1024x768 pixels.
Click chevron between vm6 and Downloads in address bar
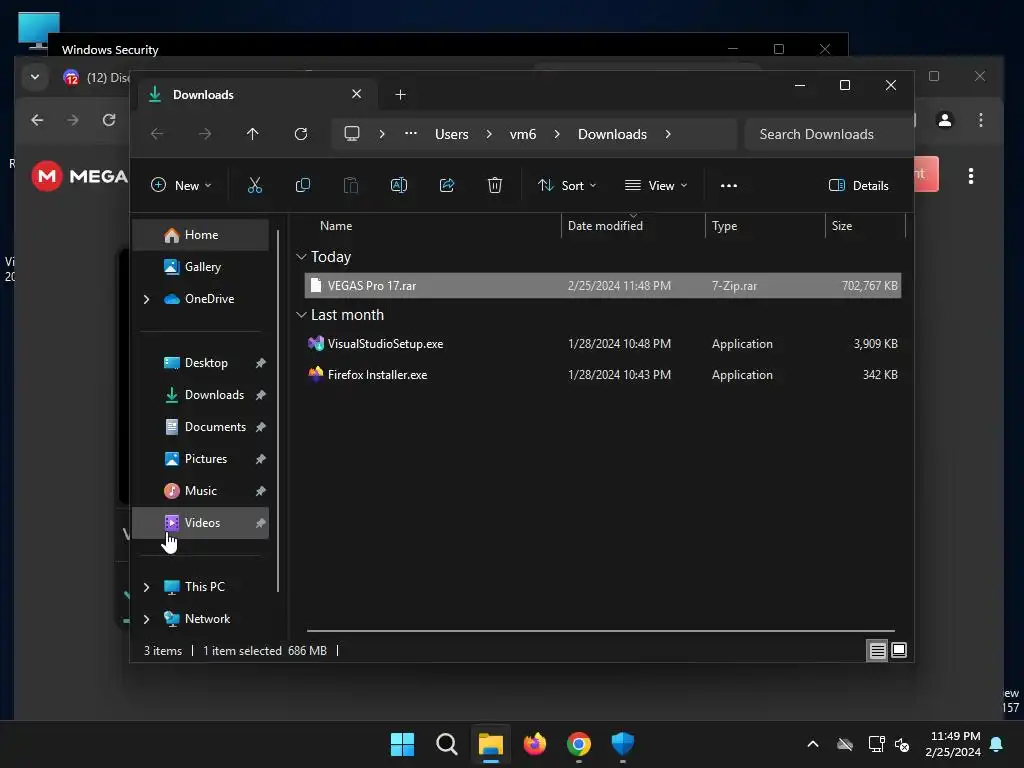(x=556, y=134)
